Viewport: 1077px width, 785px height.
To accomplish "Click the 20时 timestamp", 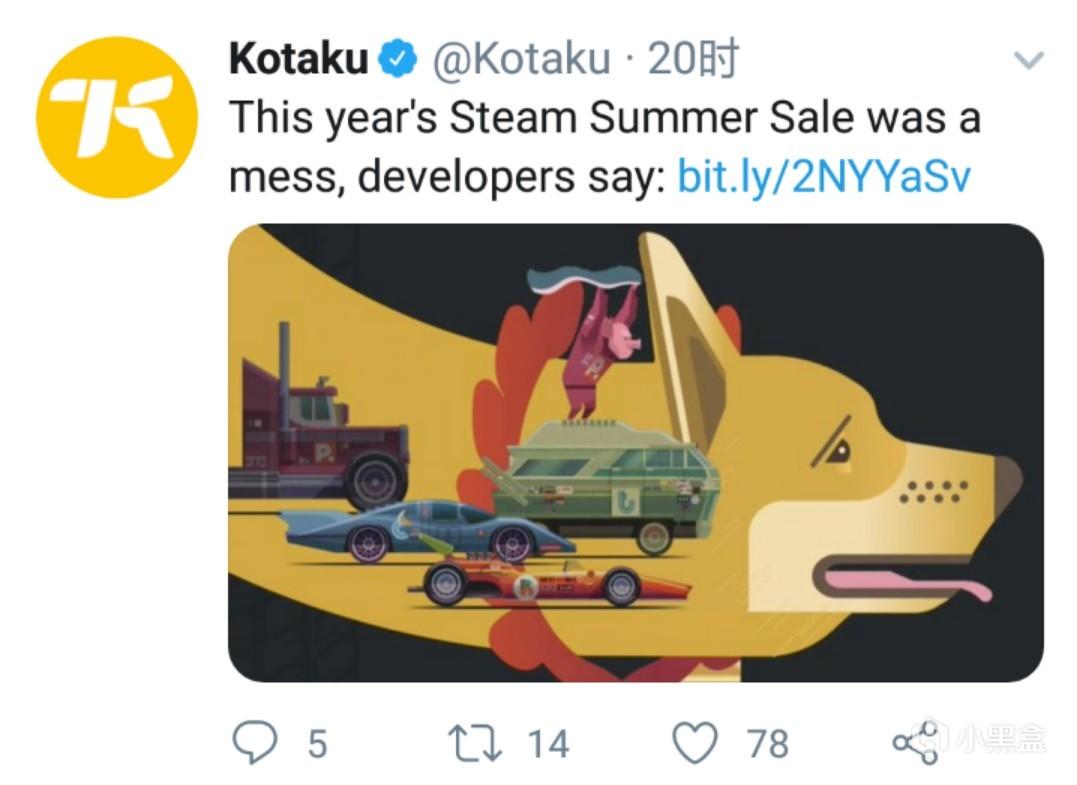I will tap(692, 58).
